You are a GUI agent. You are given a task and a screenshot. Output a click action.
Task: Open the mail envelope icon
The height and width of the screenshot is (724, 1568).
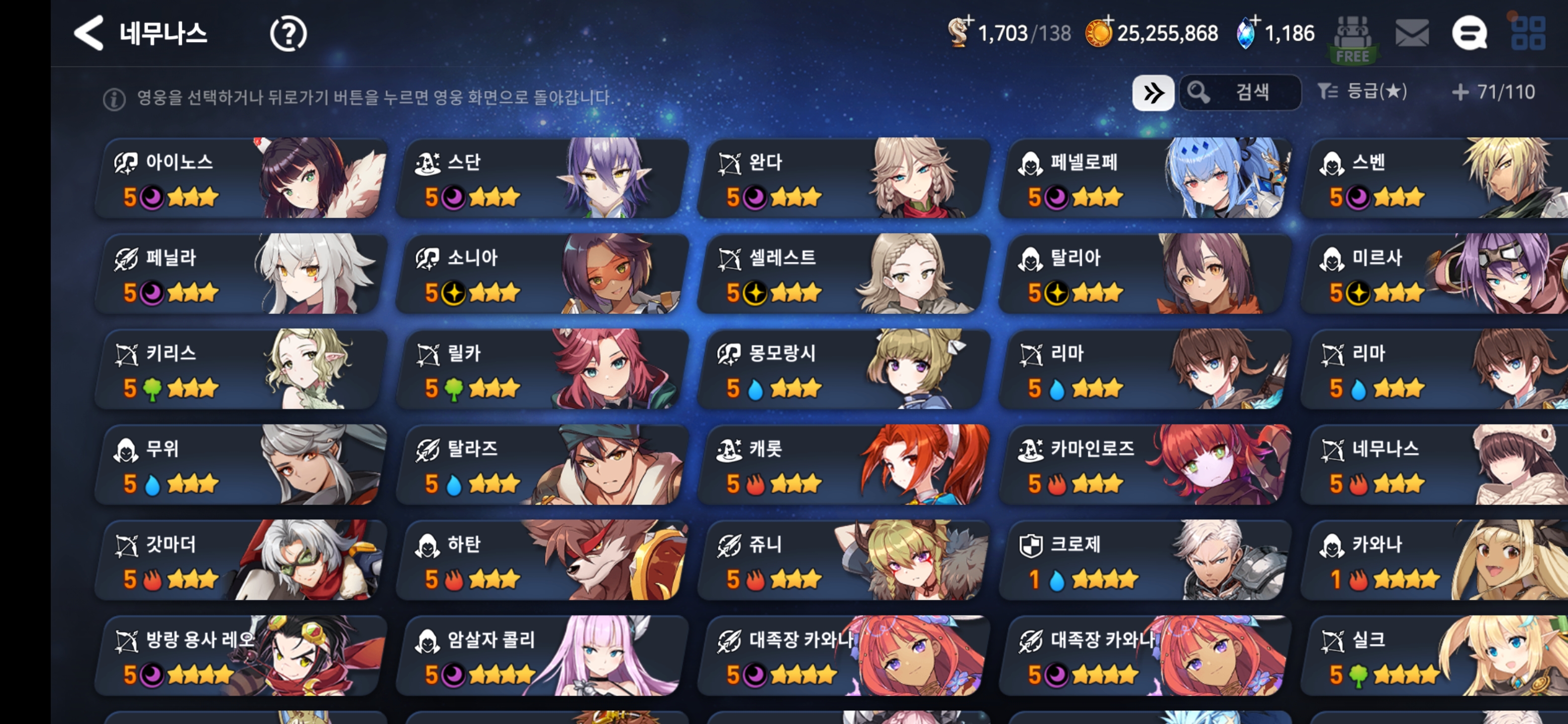[1412, 34]
